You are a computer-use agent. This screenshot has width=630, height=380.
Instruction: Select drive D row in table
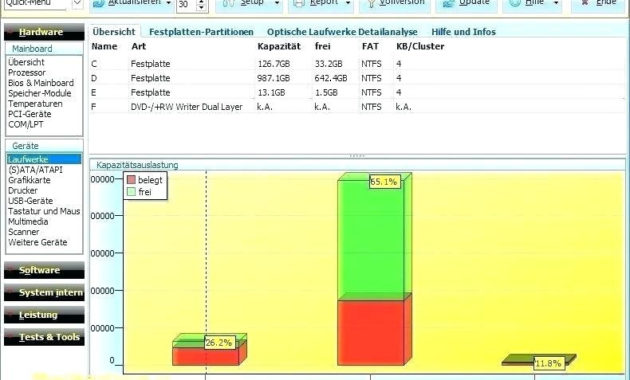357,78
